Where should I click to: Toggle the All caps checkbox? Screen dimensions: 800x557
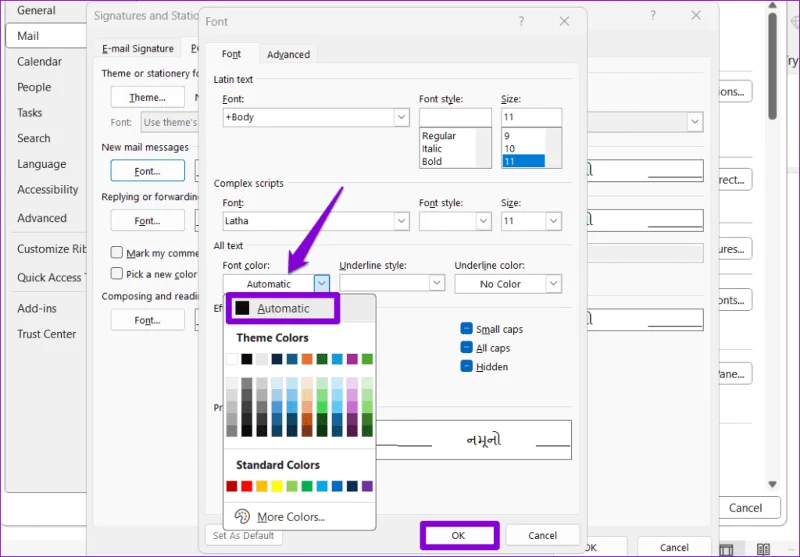[x=466, y=347]
